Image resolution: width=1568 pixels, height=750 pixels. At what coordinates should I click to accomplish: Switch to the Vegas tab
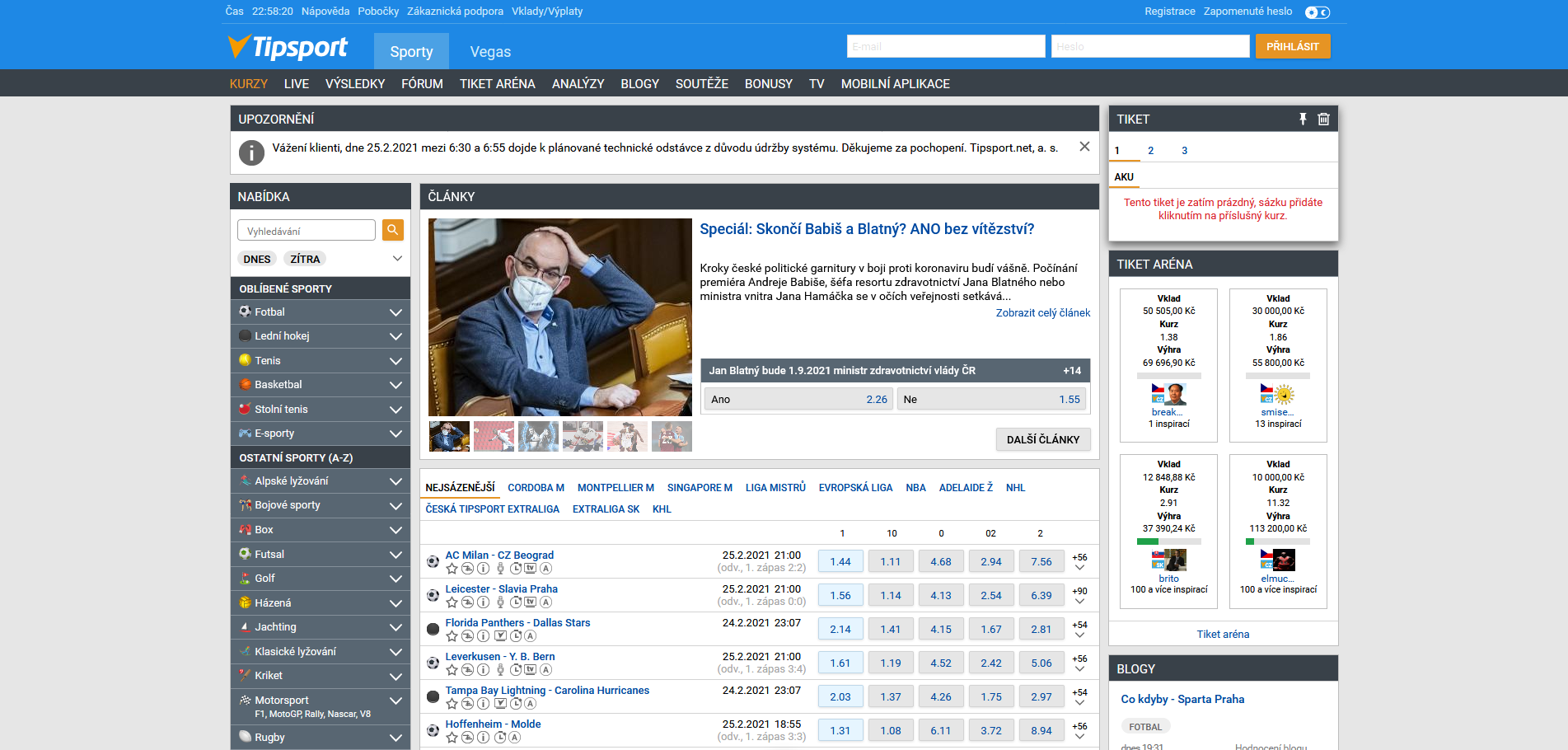[490, 51]
